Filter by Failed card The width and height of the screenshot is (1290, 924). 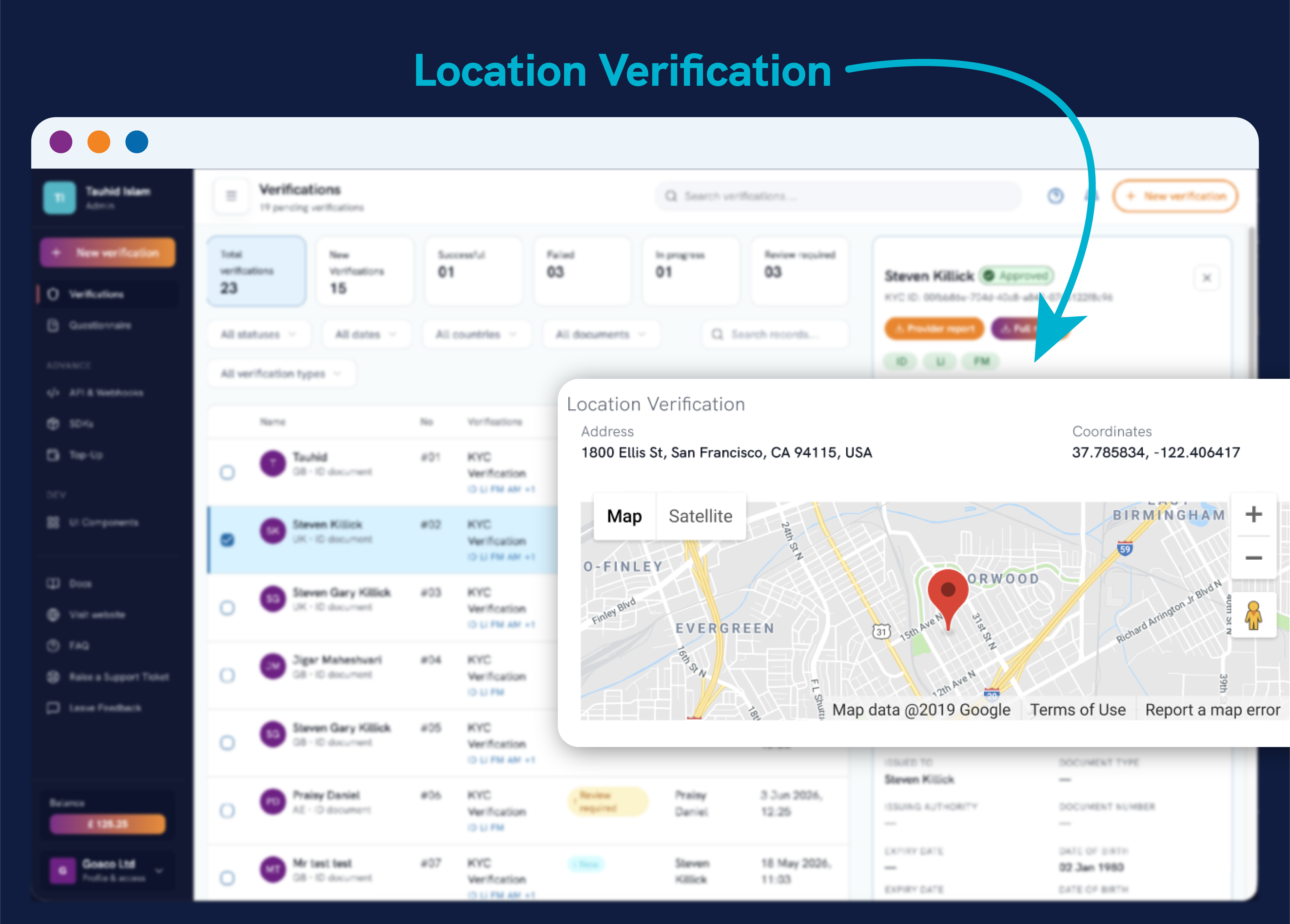pos(583,271)
